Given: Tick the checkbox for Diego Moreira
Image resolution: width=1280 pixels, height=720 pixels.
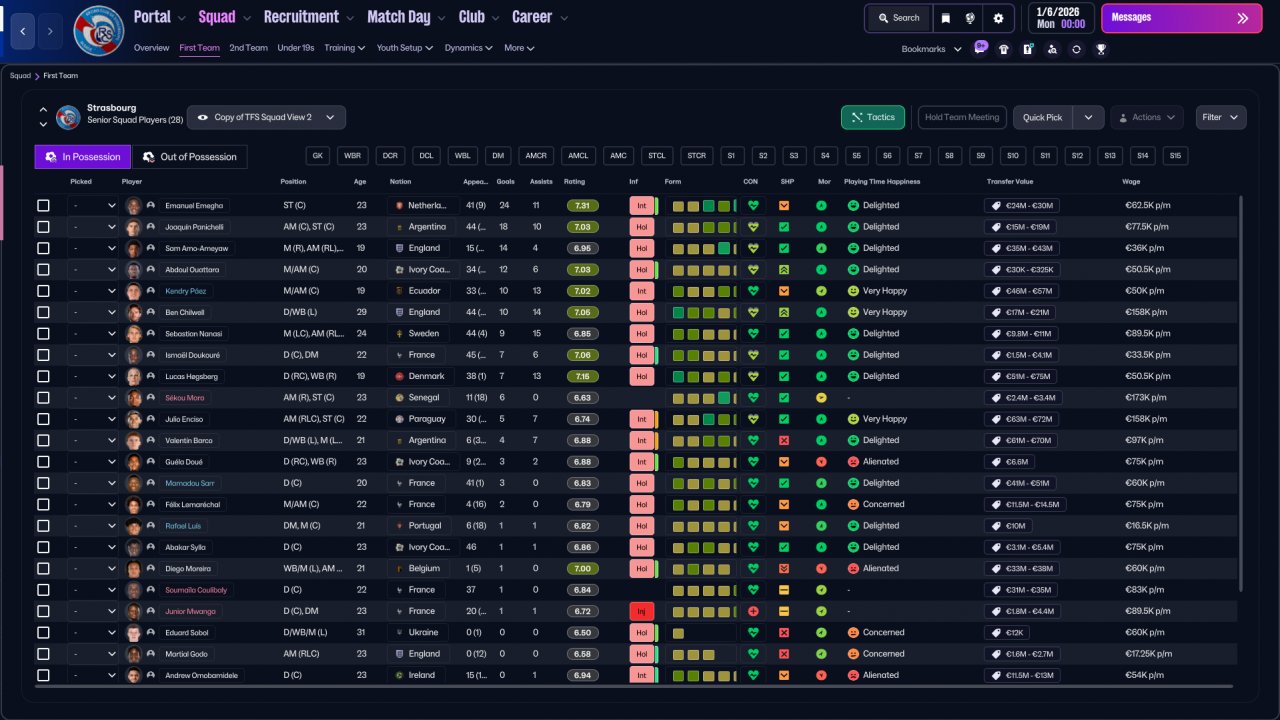Looking at the screenshot, I should point(43,568).
